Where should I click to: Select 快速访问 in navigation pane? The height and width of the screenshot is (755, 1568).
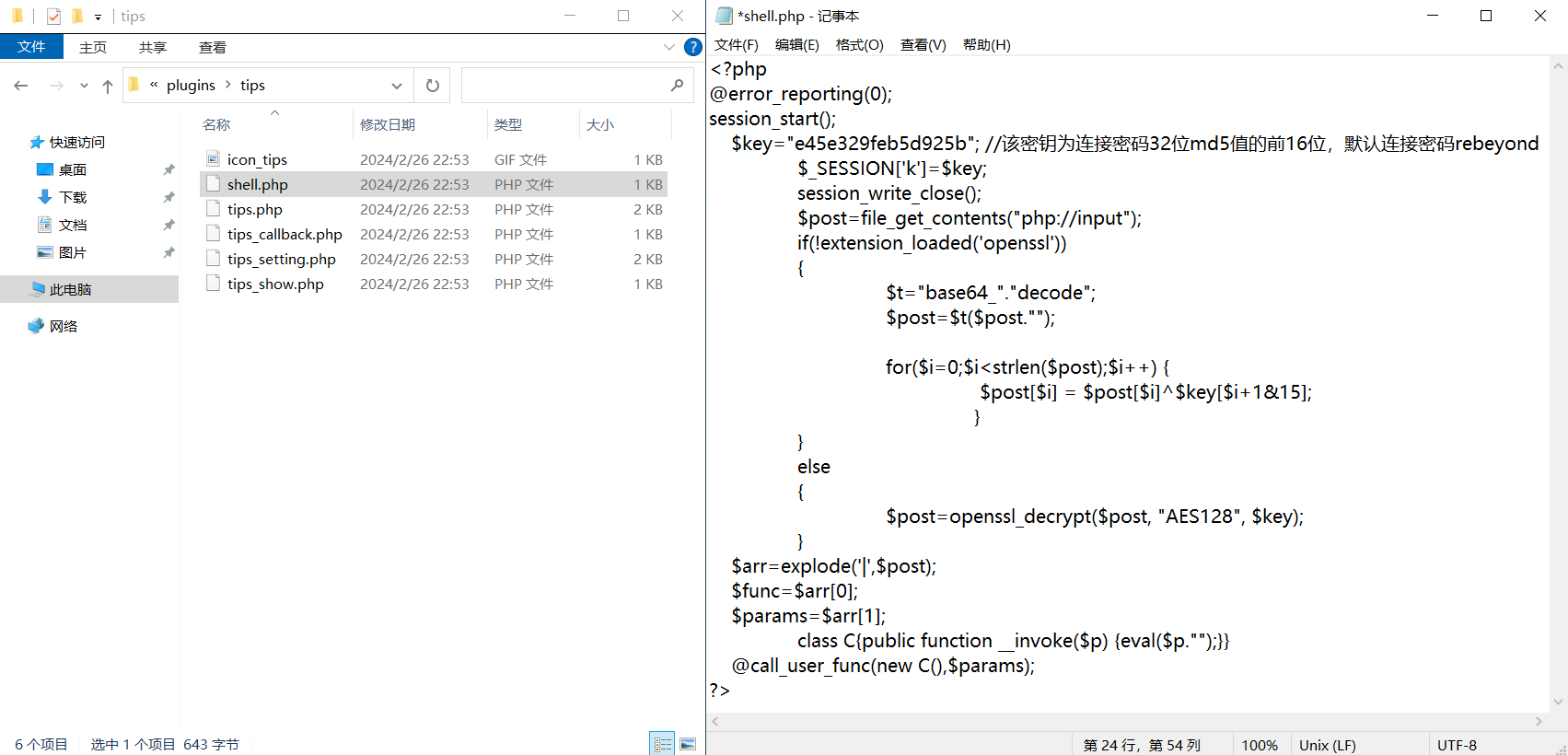pyautogui.click(x=77, y=143)
